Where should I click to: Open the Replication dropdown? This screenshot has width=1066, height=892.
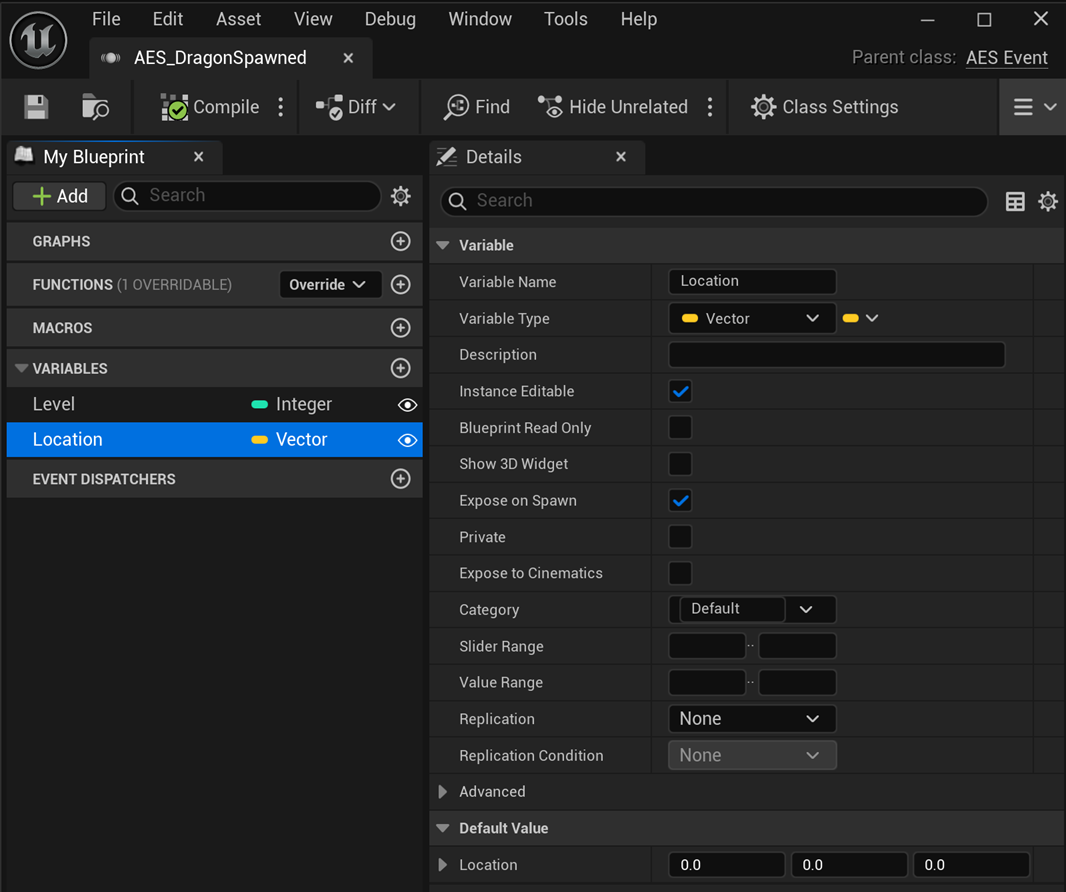click(752, 718)
